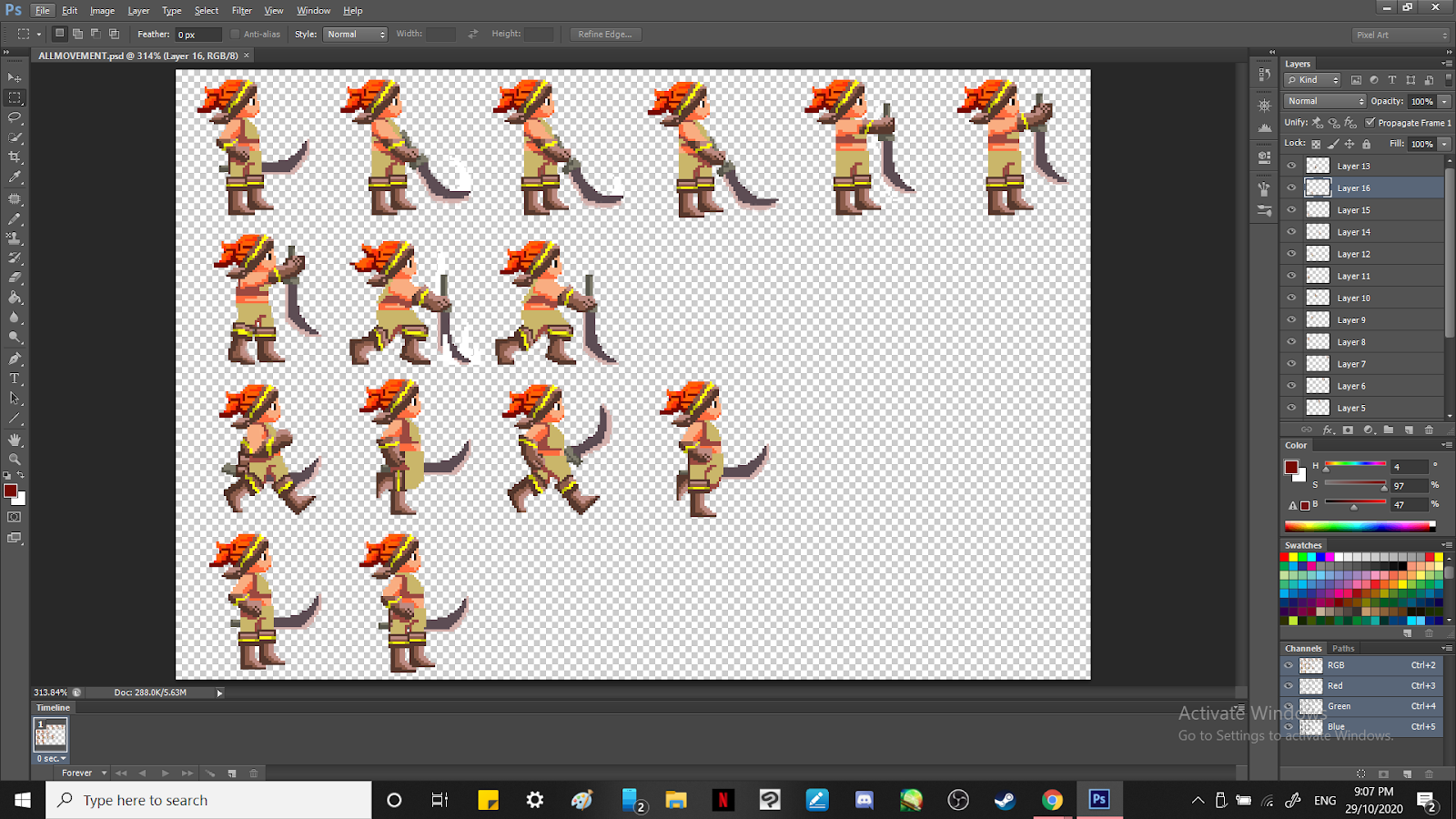Select the Clone Stamp tool
Image resolution: width=1456 pixels, height=819 pixels.
click(x=15, y=238)
